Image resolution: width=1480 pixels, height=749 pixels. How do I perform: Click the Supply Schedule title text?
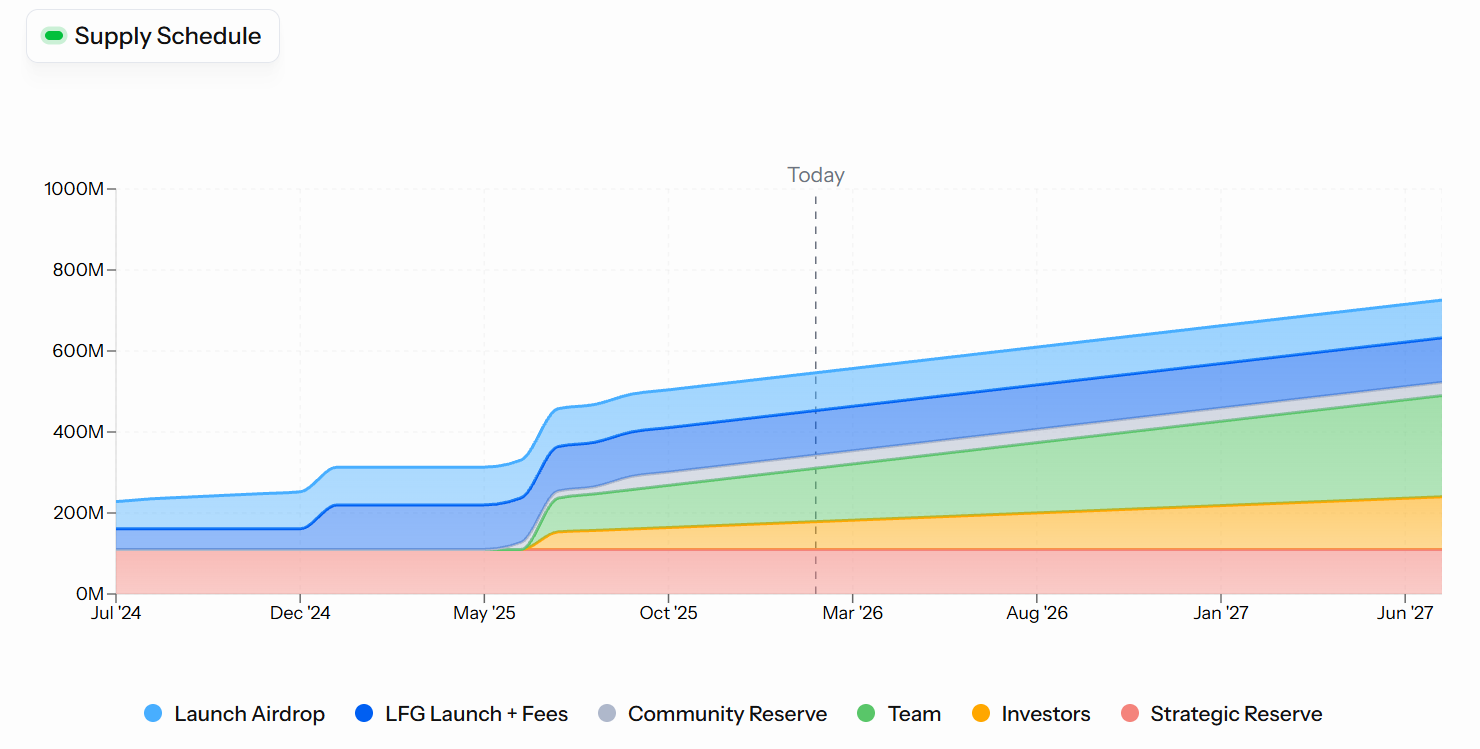tap(168, 37)
